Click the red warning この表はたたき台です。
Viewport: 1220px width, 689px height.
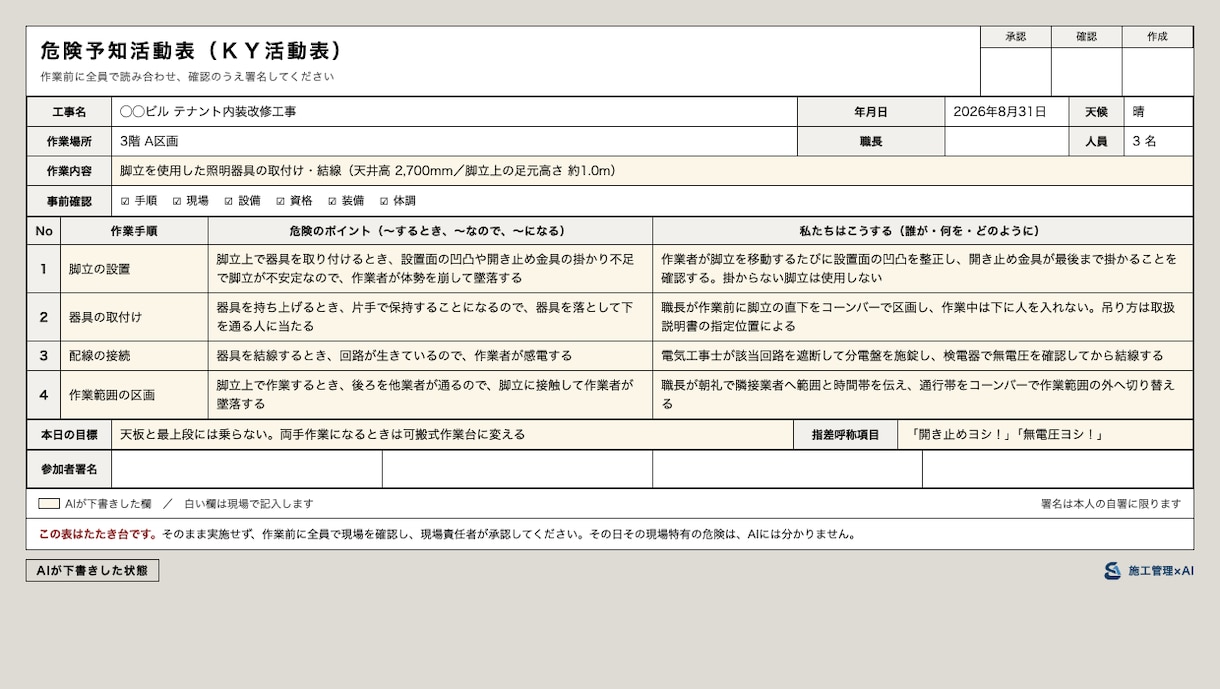click(98, 534)
